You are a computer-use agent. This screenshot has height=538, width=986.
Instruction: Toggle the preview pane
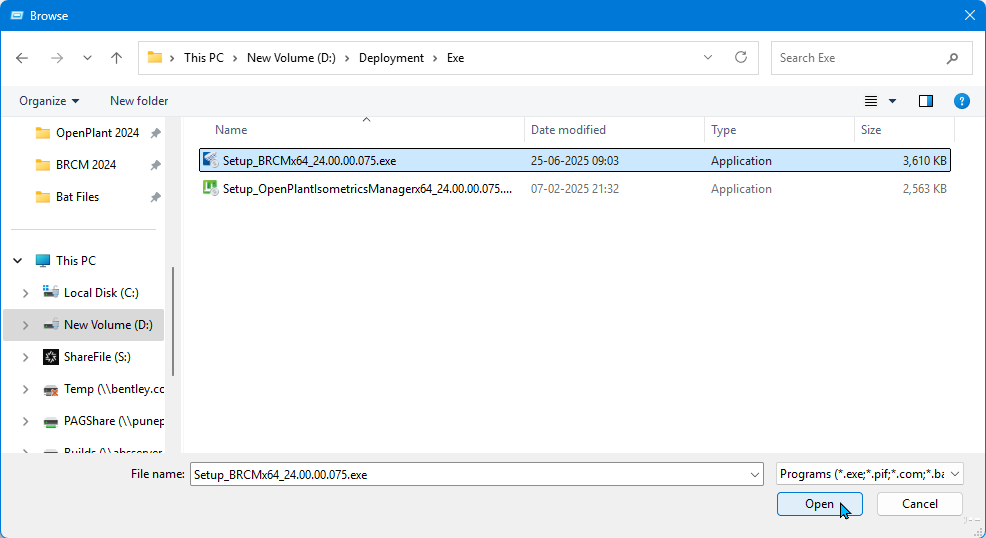pyautogui.click(x=926, y=101)
